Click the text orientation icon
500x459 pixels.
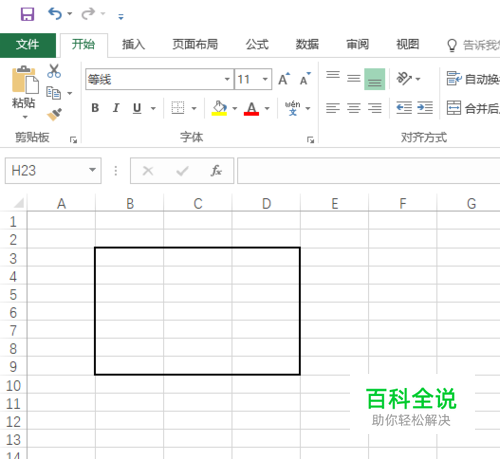(x=404, y=79)
